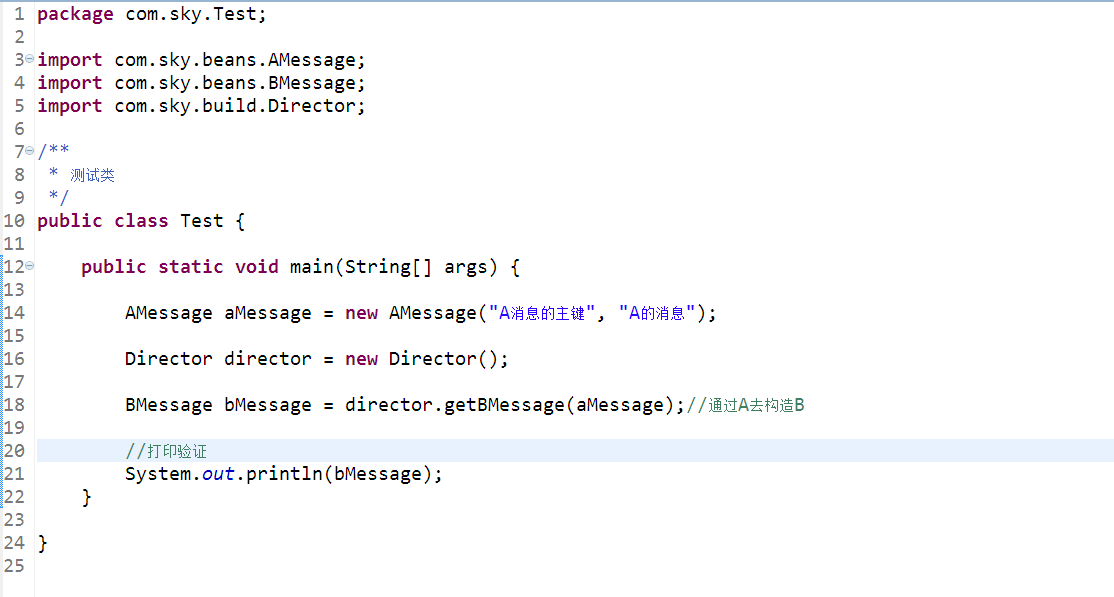The height and width of the screenshot is (597, 1114).
Task: Click the import 'com.sky.beans.BMessage;'
Action: coord(239,83)
